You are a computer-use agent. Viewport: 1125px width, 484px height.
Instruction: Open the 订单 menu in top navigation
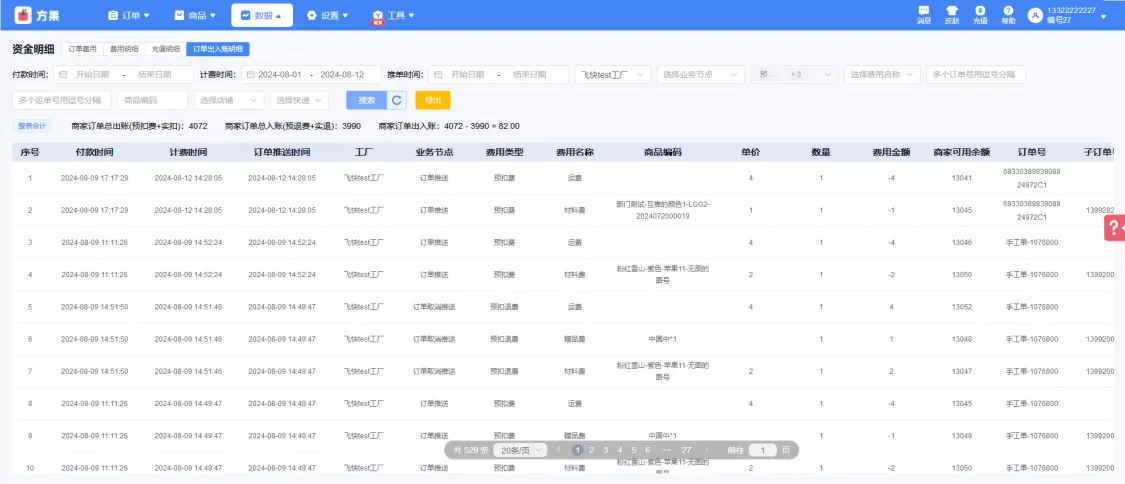tap(129, 15)
